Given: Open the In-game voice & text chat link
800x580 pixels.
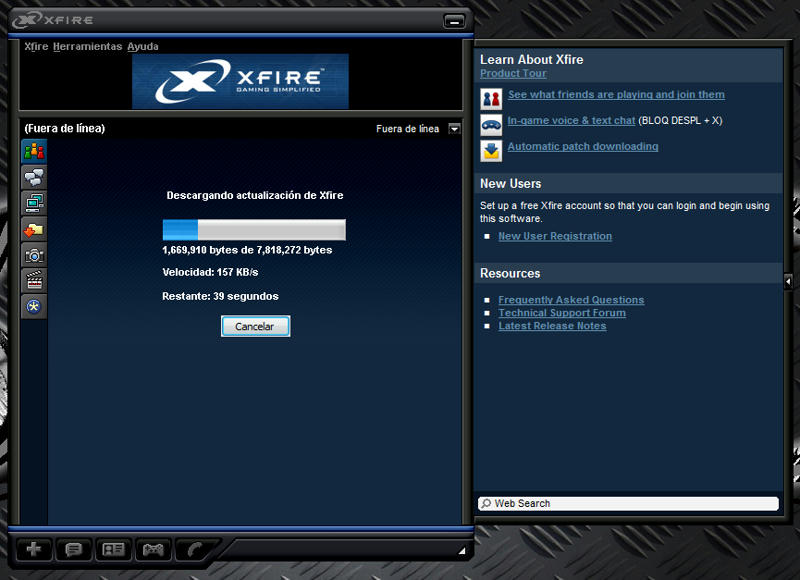Looking at the screenshot, I should click(x=571, y=120).
